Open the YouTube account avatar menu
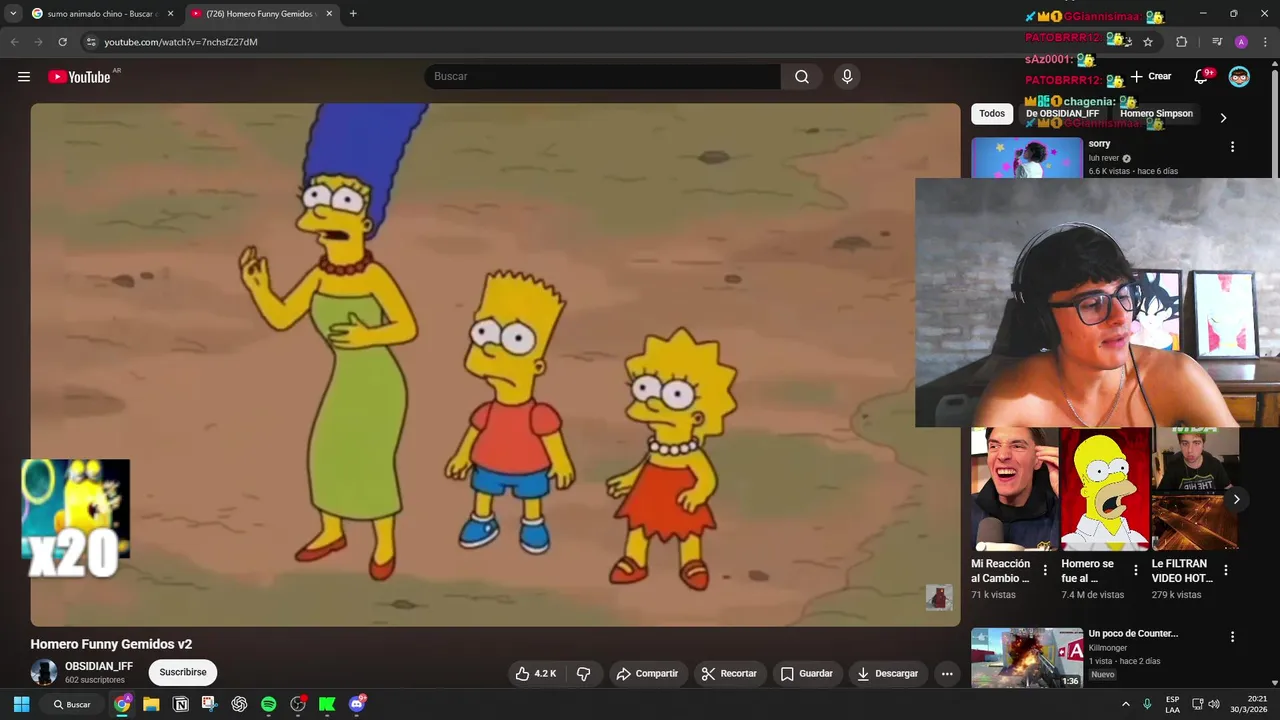Screen dimensions: 1280x720 (x=1239, y=77)
